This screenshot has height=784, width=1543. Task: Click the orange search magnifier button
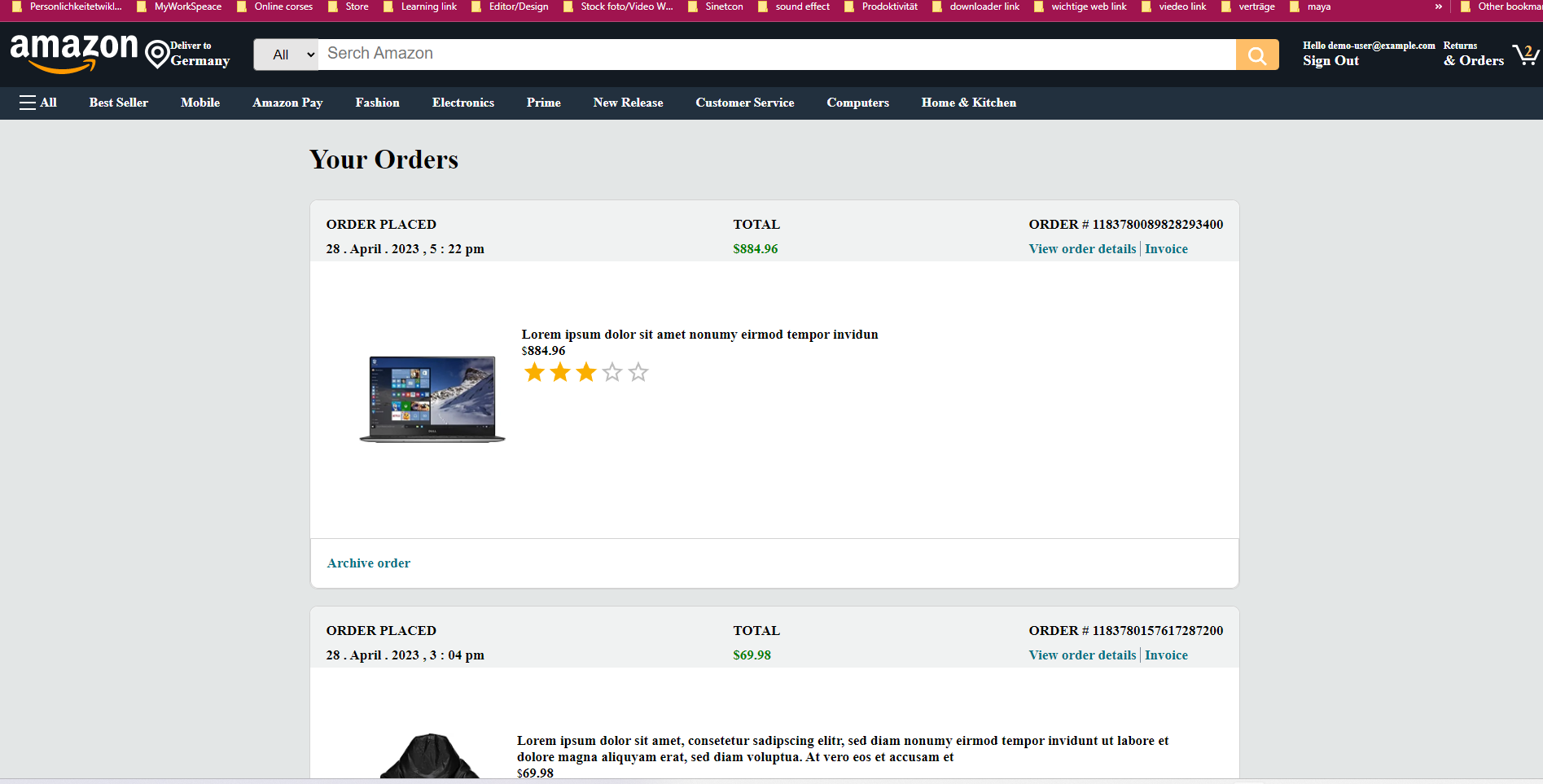click(1256, 55)
